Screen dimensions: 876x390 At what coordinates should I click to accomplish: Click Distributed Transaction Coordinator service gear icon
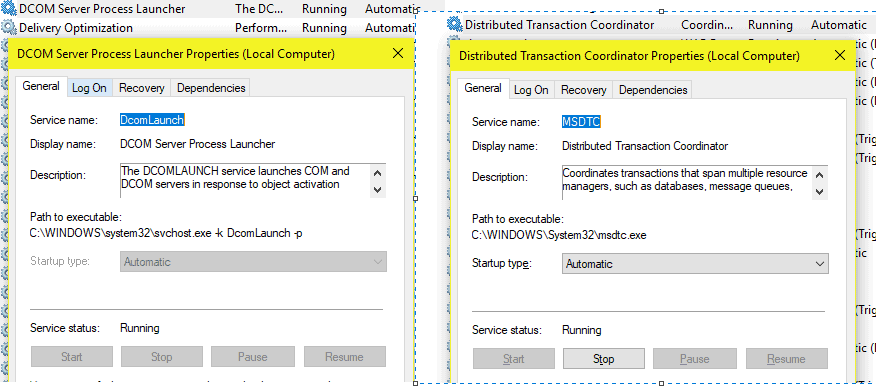(x=455, y=25)
